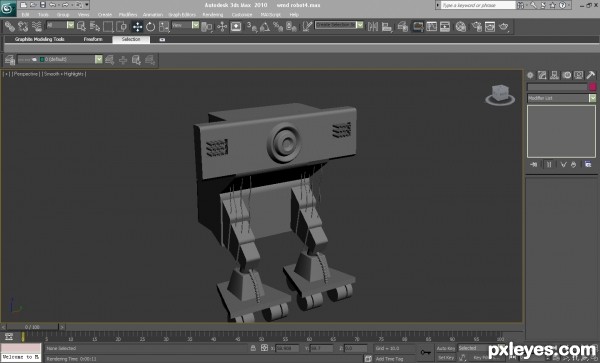
Task: Click the time slider 0 / 100 handle
Action: point(33,327)
